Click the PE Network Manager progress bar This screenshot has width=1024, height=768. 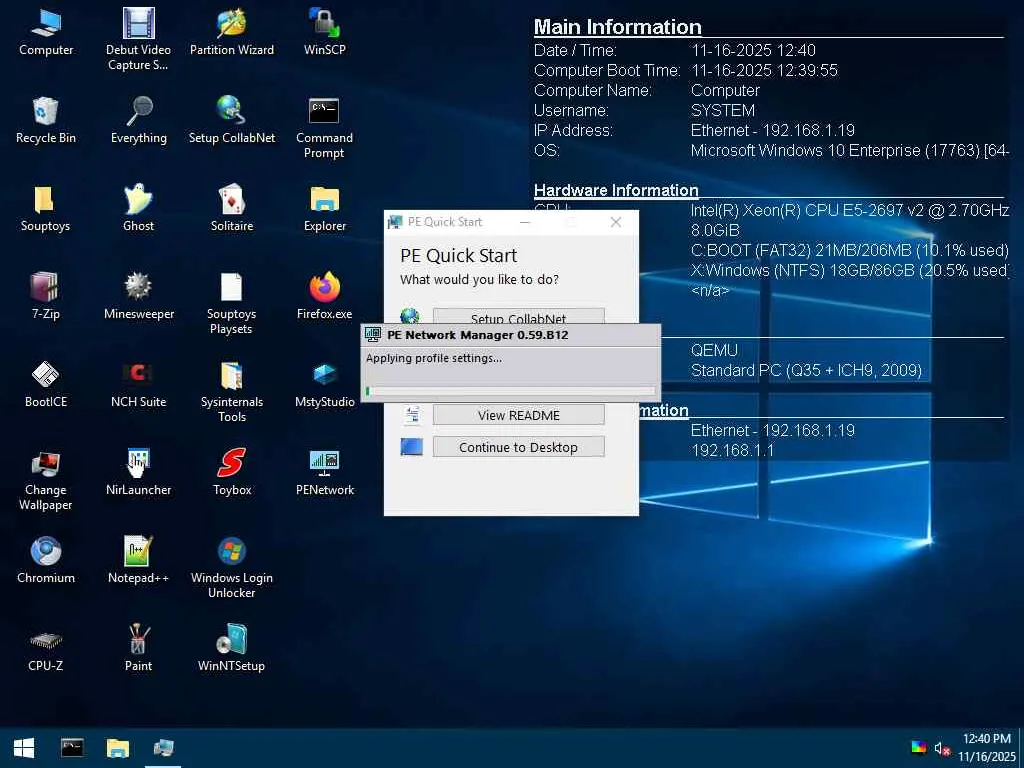[510, 391]
